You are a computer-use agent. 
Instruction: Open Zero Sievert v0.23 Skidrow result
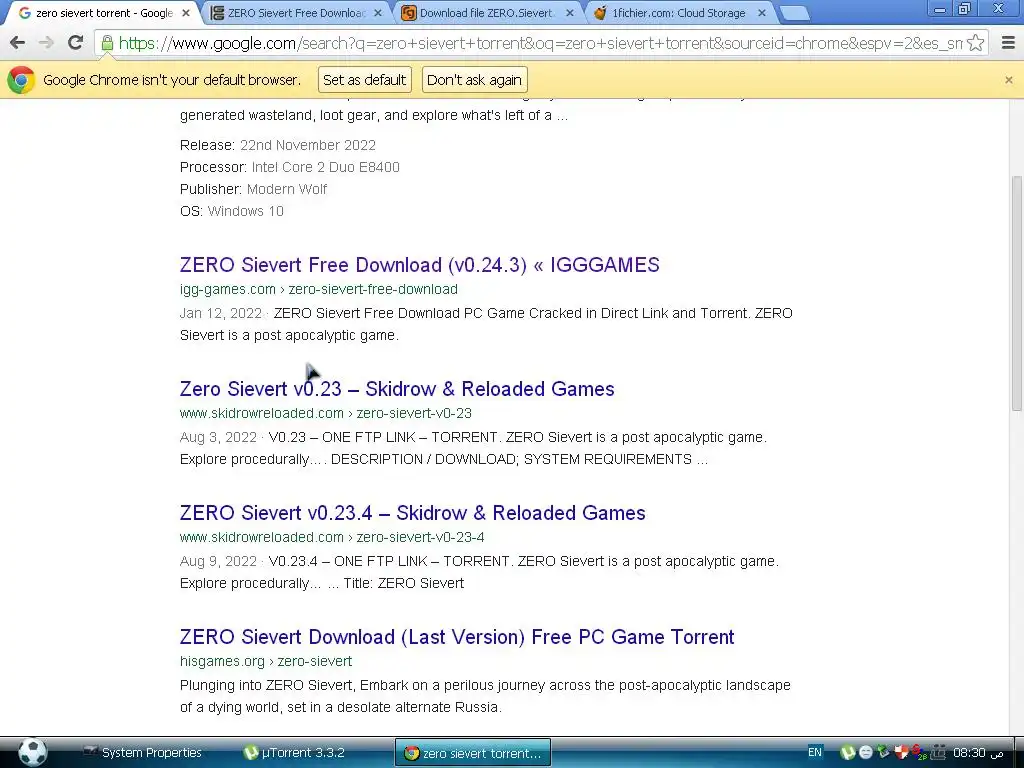[x=397, y=389]
